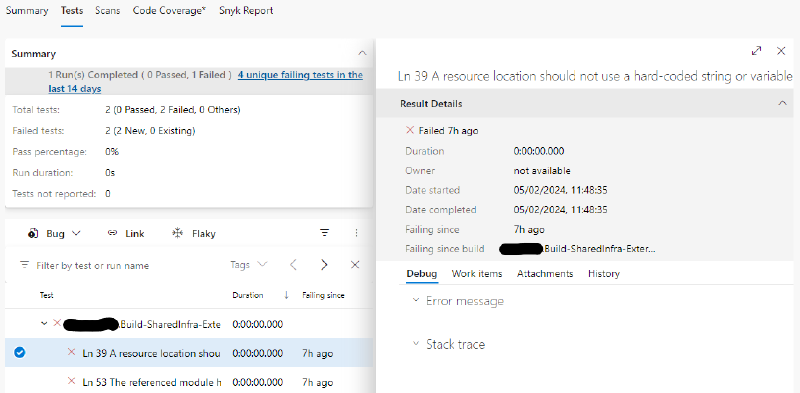Screen dimensions: 800x393
Task: Click the Owner value not available
Action: 542,170
